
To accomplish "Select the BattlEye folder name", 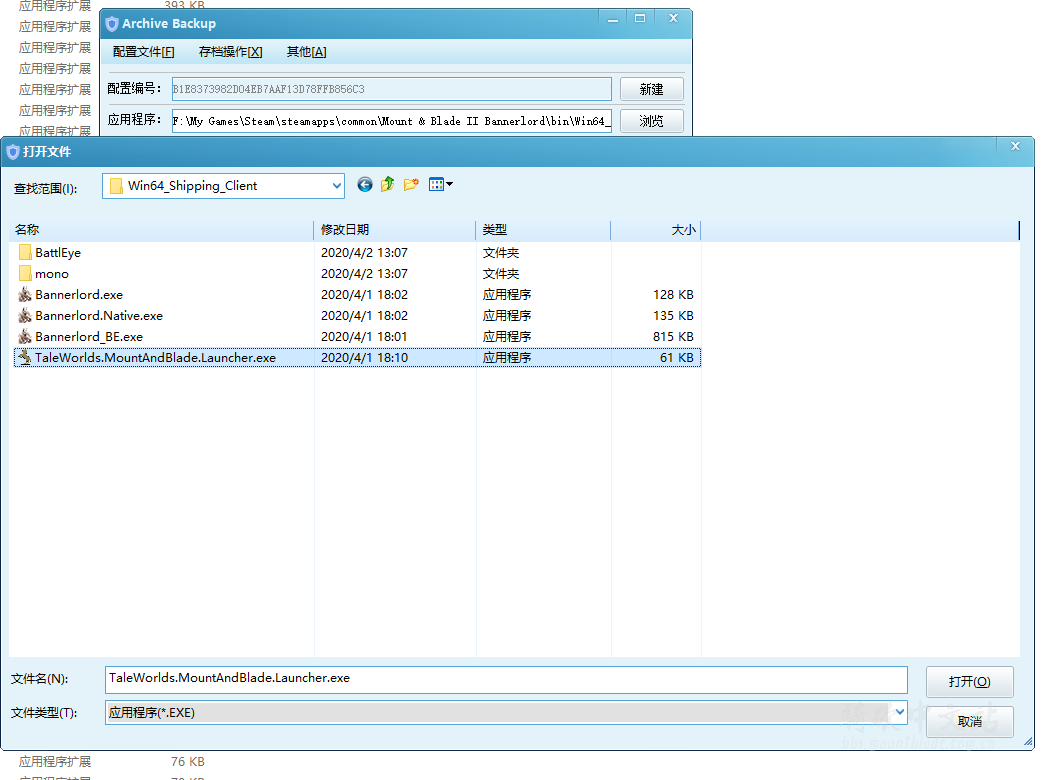I will tap(58, 252).
